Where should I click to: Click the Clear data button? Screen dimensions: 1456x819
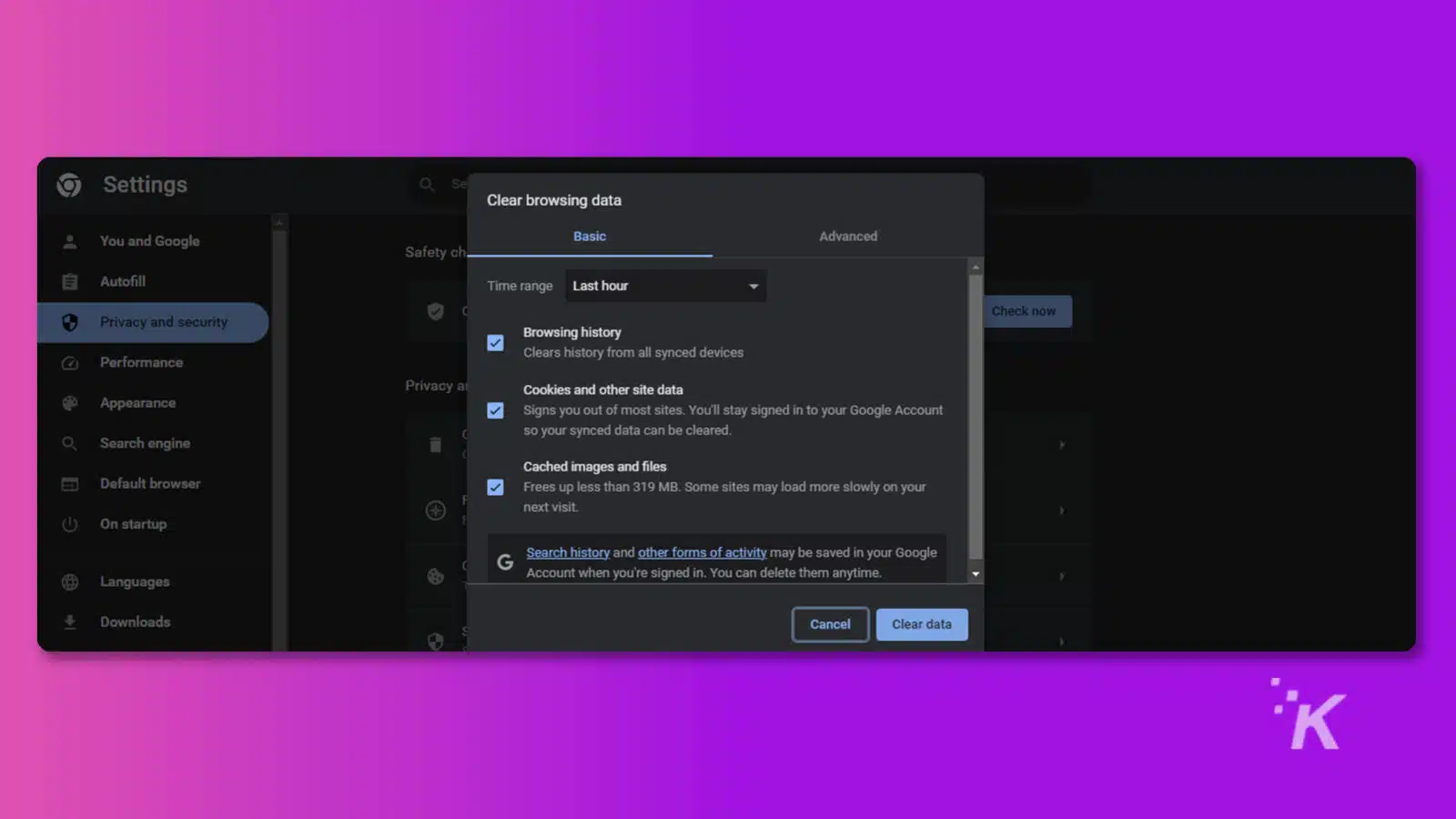pyautogui.click(x=922, y=624)
